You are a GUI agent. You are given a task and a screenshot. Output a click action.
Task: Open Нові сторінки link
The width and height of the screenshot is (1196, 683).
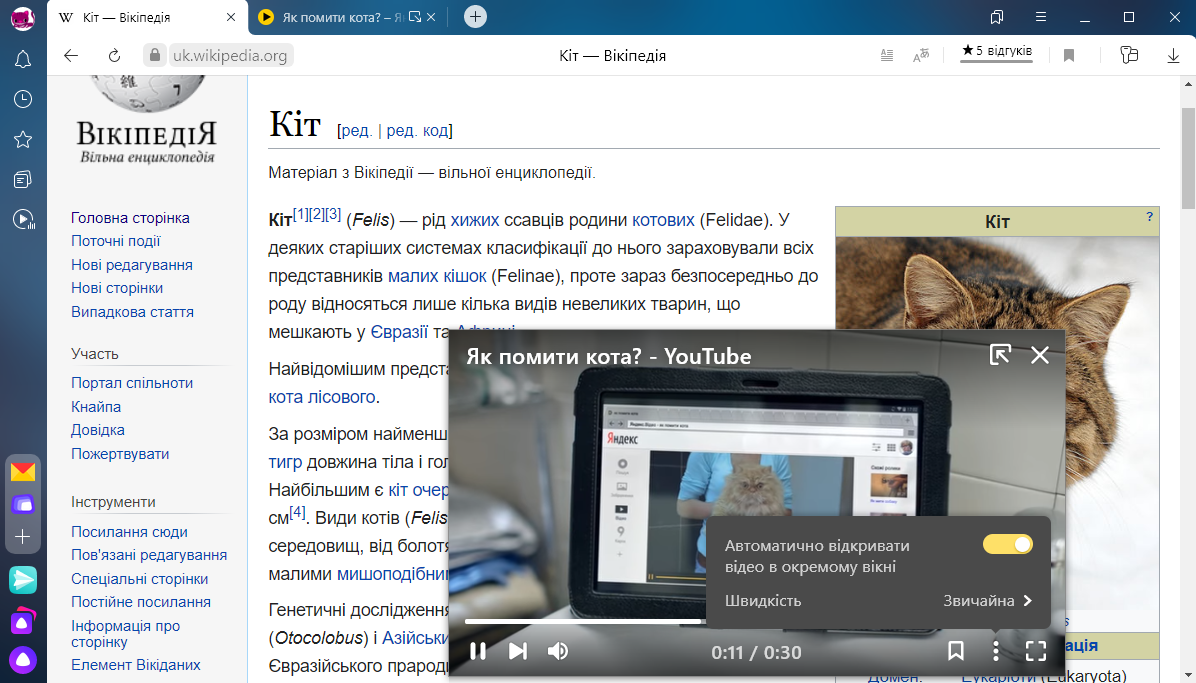(117, 288)
